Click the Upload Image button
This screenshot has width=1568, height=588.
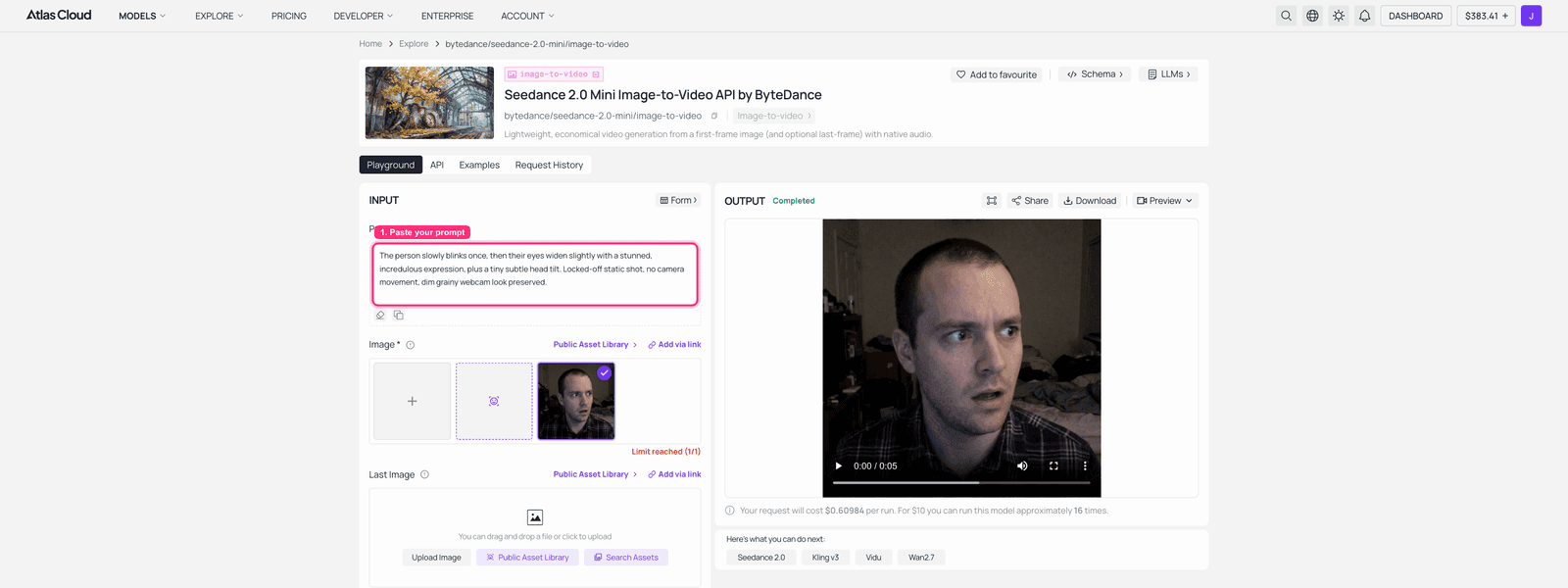point(436,558)
